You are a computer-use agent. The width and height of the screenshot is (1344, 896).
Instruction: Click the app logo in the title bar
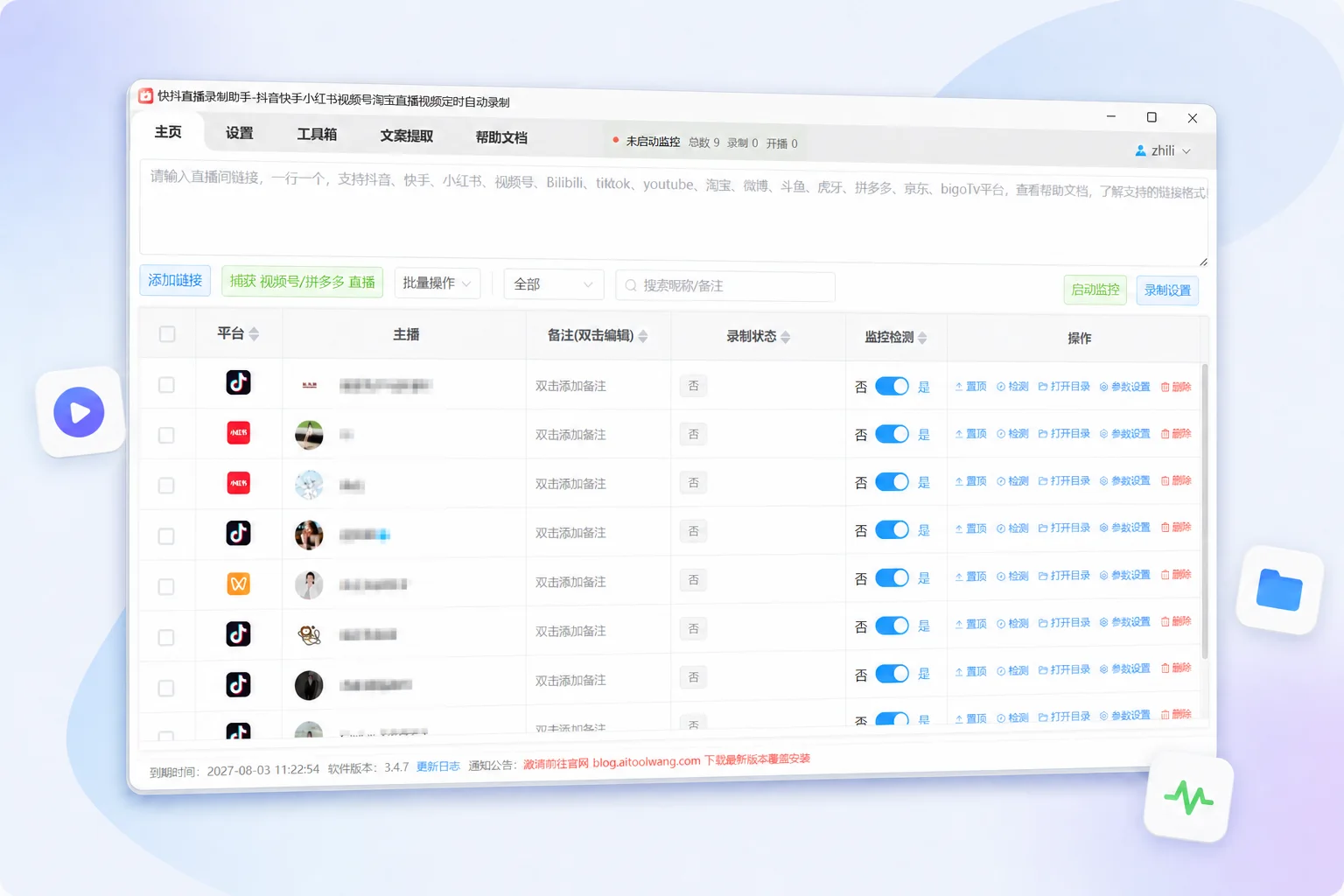point(145,95)
